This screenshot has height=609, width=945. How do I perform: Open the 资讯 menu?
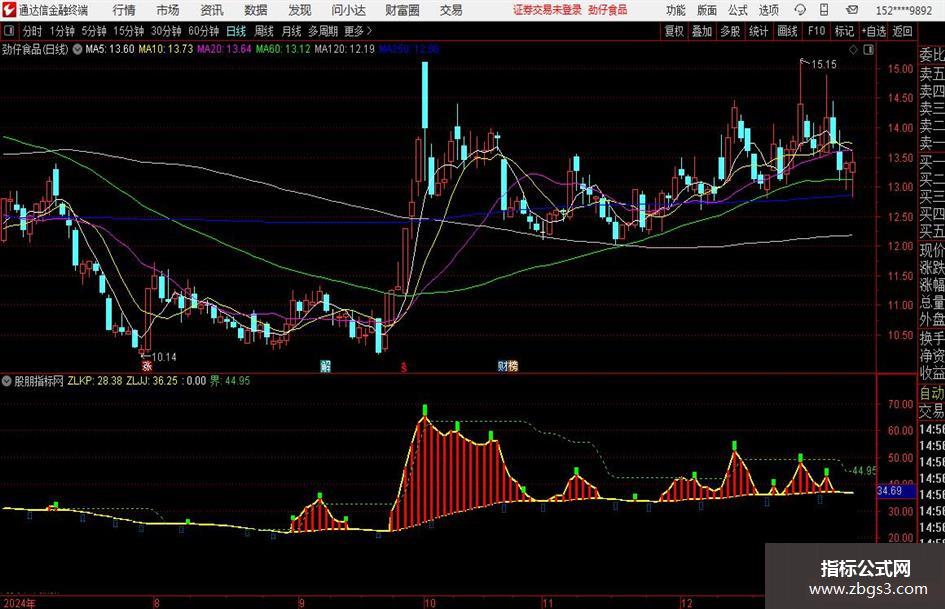click(212, 10)
